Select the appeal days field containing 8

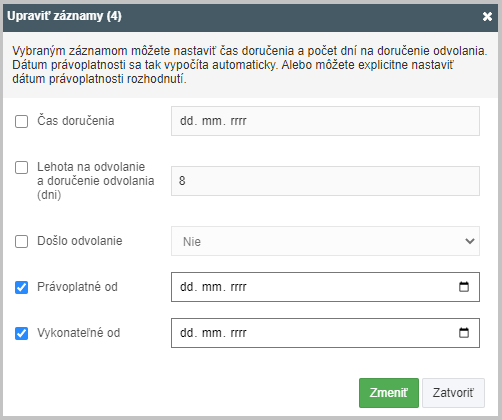325,181
